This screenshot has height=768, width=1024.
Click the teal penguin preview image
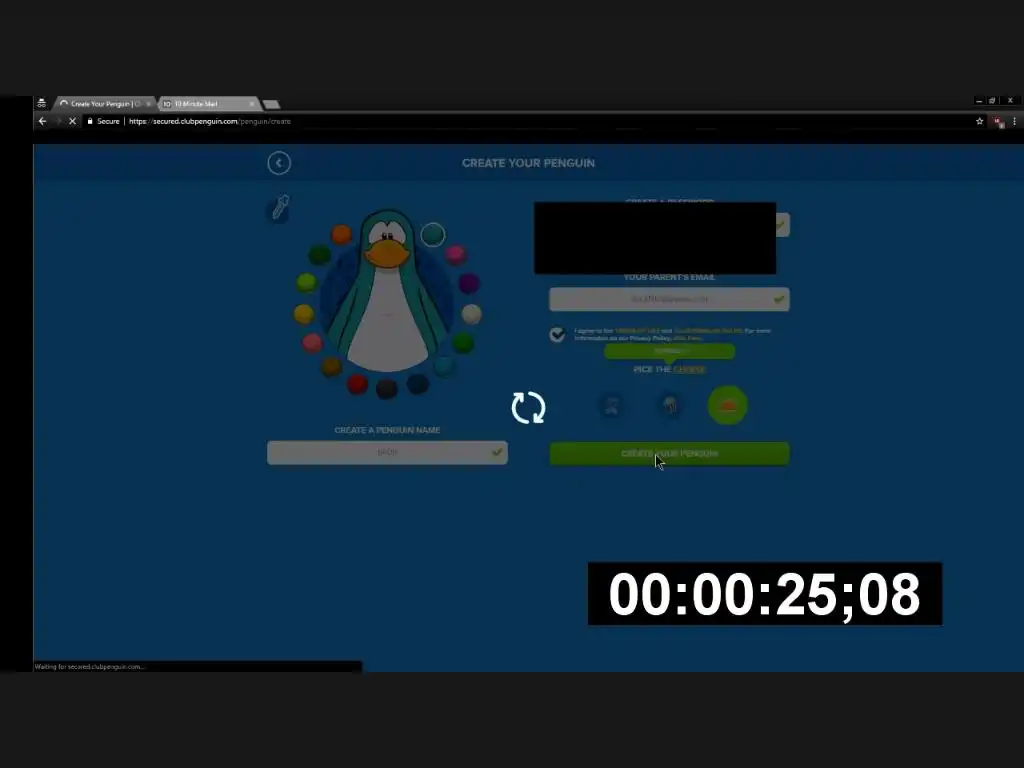click(x=387, y=291)
